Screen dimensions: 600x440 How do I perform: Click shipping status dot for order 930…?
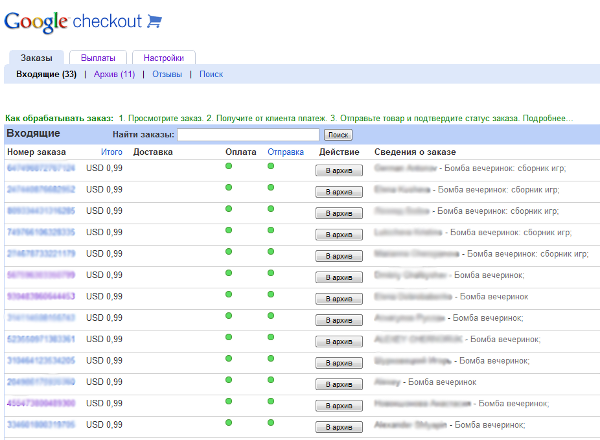pyautogui.click(x=271, y=295)
